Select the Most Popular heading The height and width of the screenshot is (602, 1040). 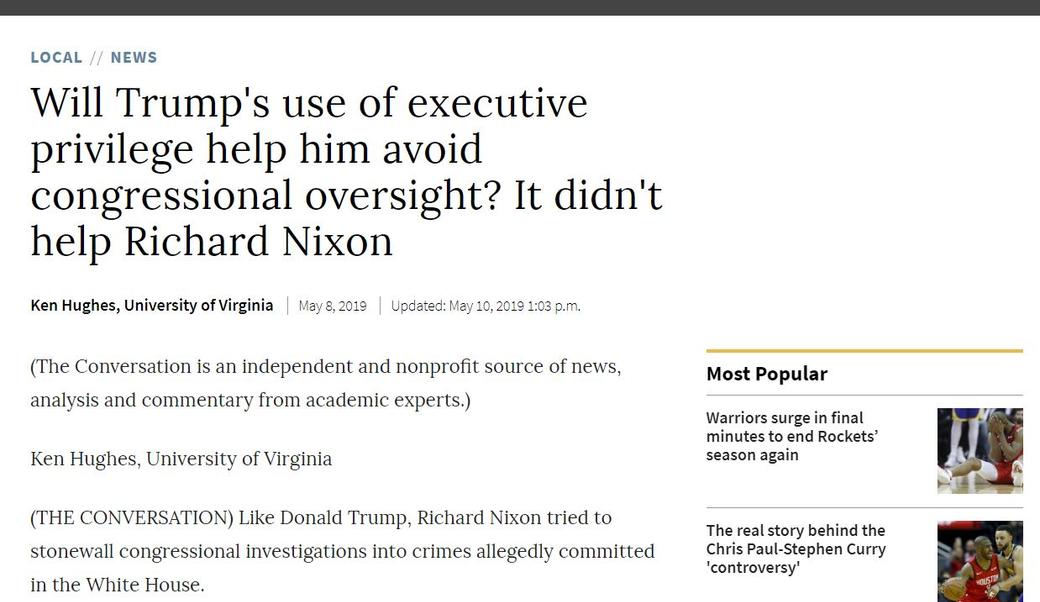(x=767, y=374)
